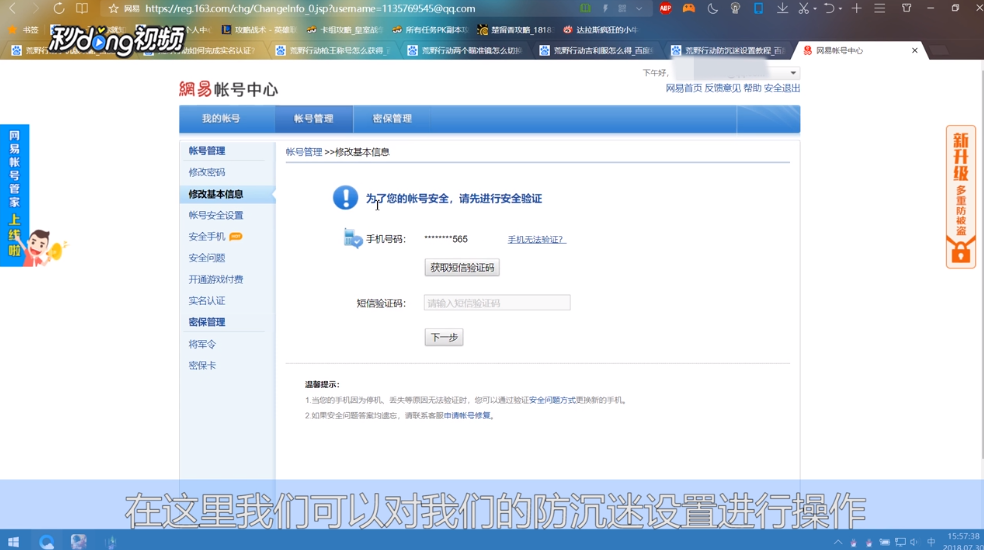Open the account dropdown arrow at top right

click(793, 73)
